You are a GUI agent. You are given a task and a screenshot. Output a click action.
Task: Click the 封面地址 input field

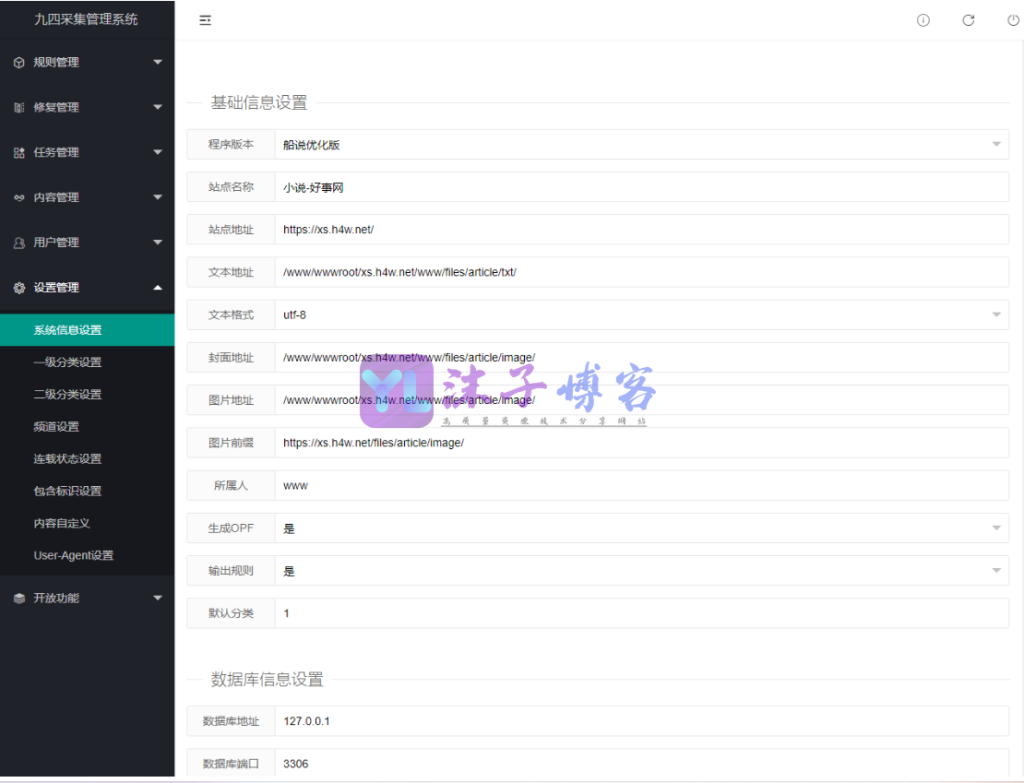point(641,357)
